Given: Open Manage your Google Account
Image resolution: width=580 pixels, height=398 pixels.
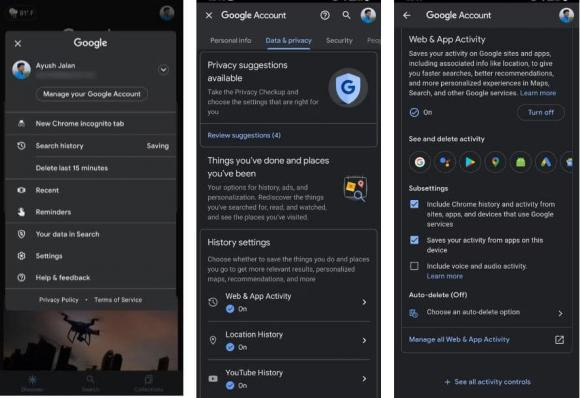Looking at the screenshot, I should click(x=92, y=94).
